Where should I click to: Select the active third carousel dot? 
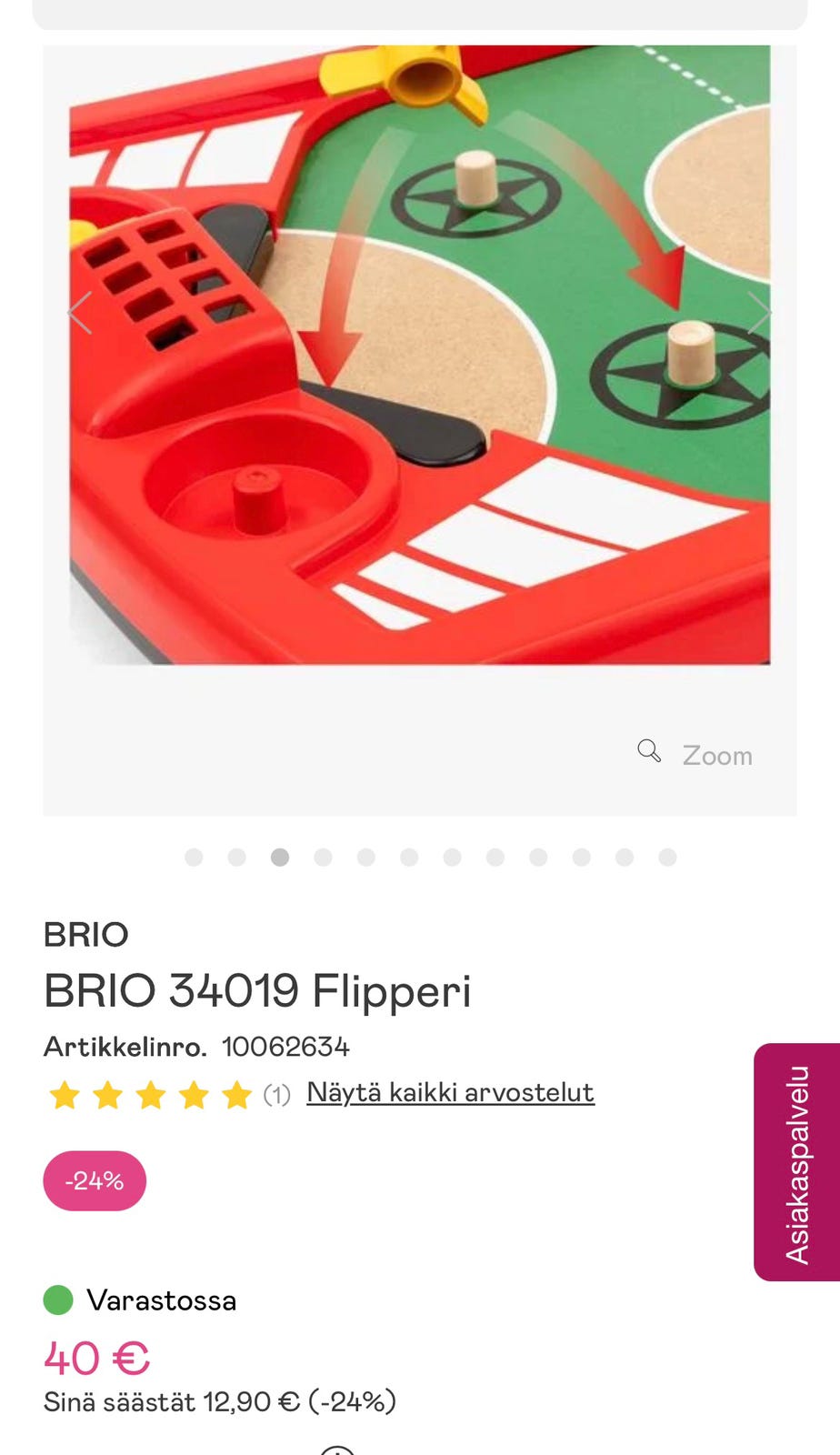pos(280,858)
